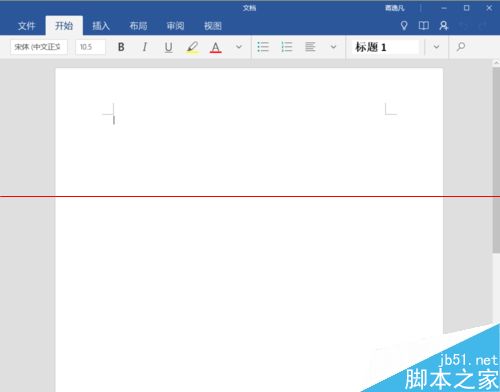500x392 pixels.
Task: Toggle bold formatting
Action: click(121, 47)
